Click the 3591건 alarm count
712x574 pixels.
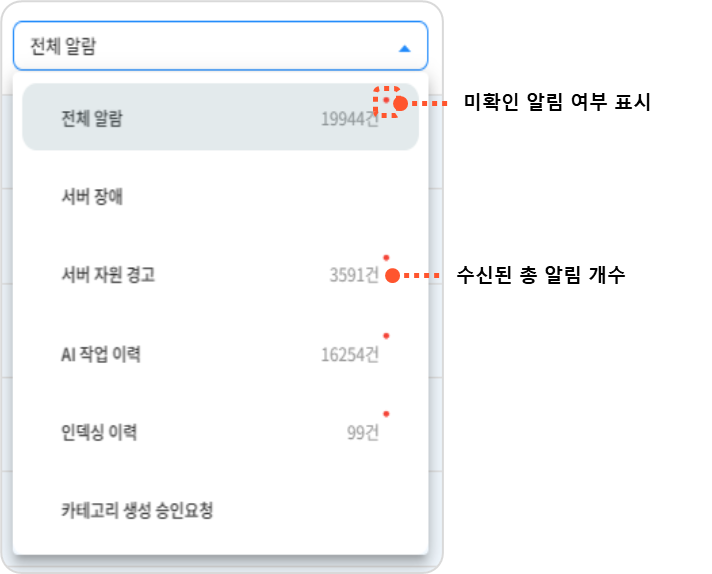[354, 275]
